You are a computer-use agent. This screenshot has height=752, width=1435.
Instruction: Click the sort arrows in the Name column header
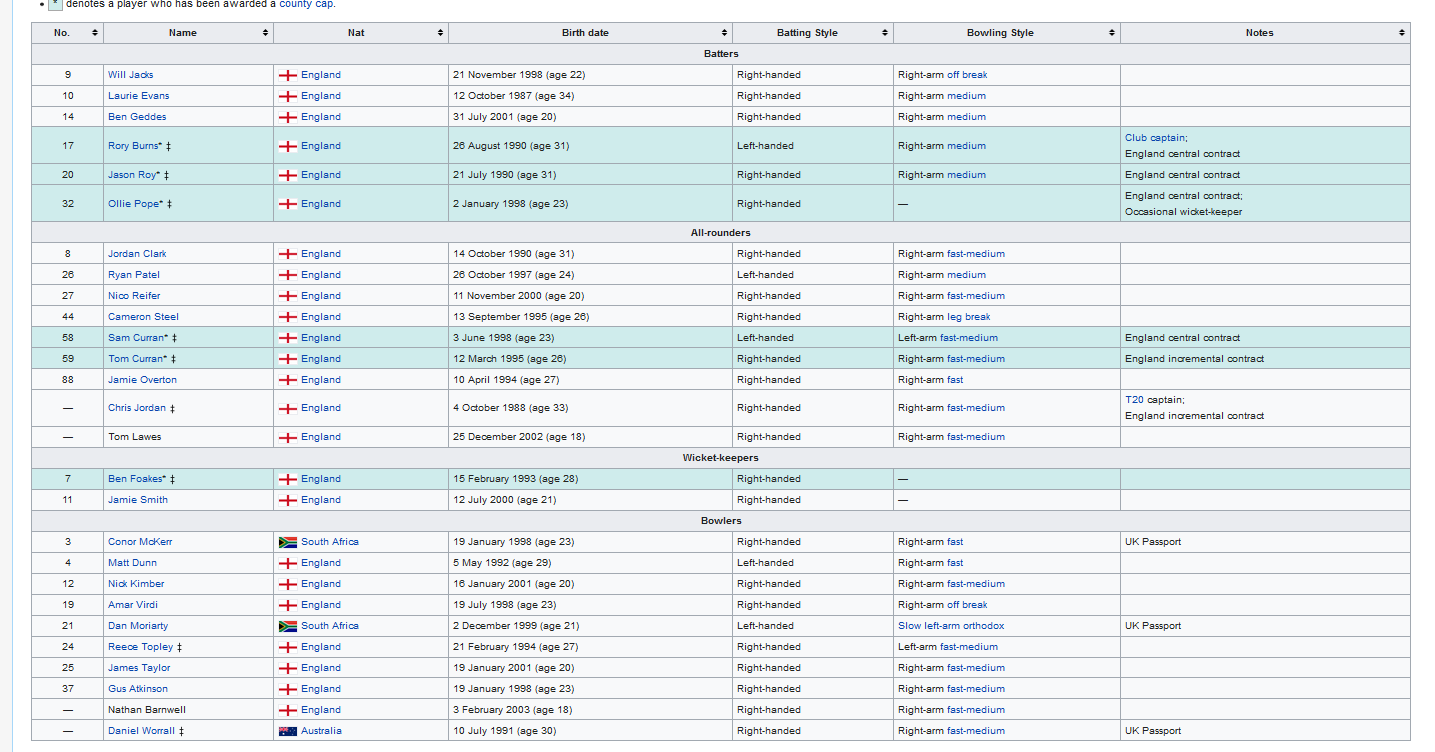pyautogui.click(x=266, y=33)
